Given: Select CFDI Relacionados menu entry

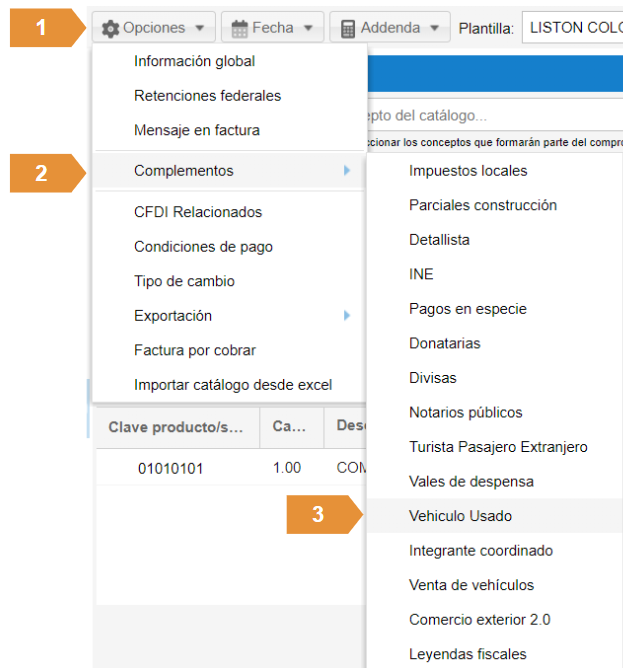Looking at the screenshot, I should point(198,212).
